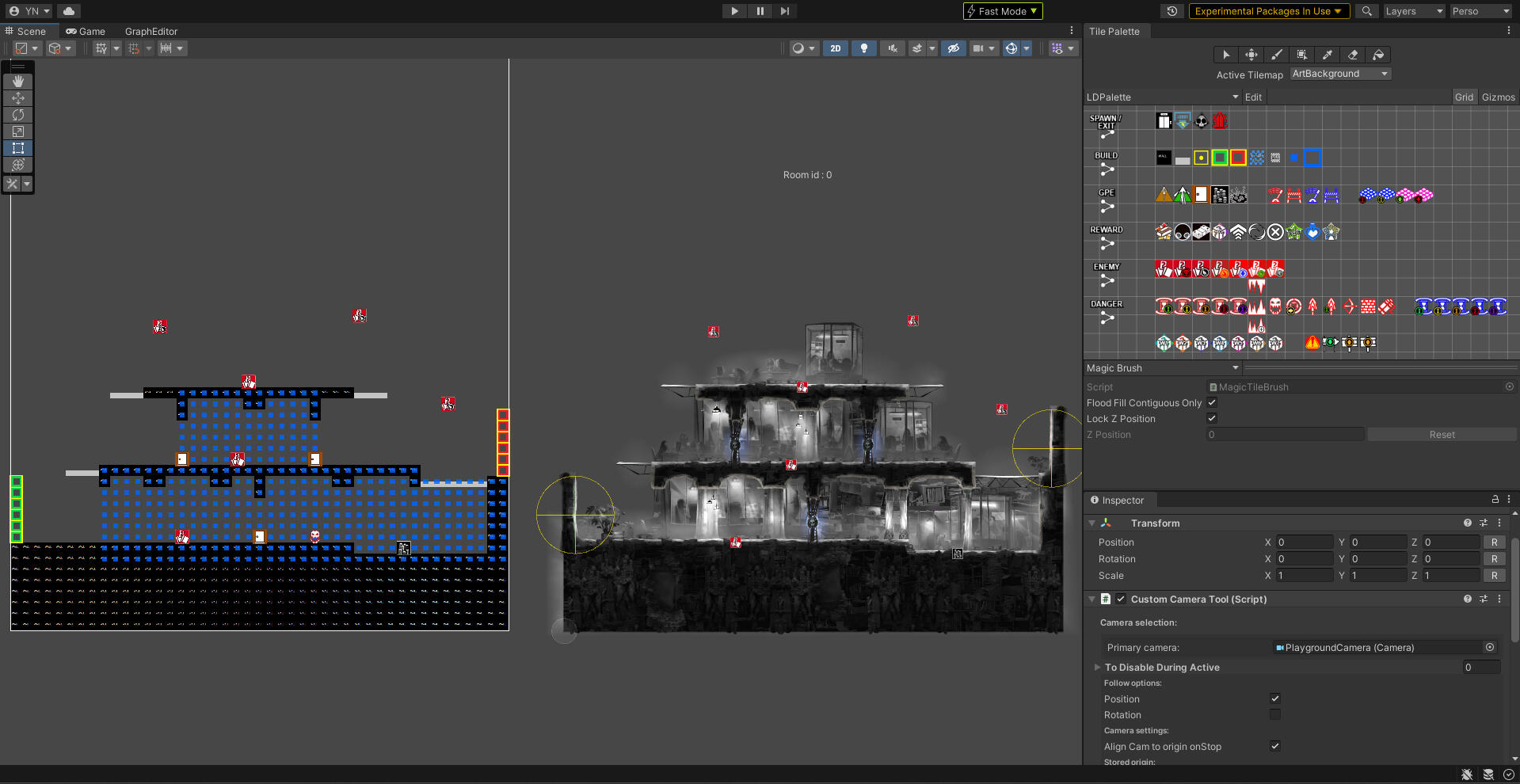
Task: Switch to the Game tab
Action: click(x=86, y=32)
